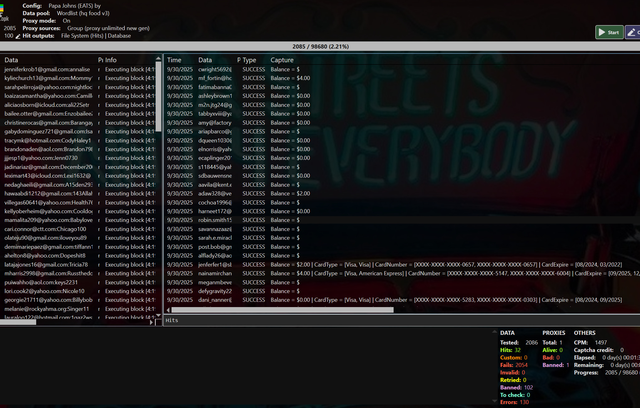640x408 pixels.
Task: Click the left arrow of the hits table horizontal scrollbar
Action: (x=168, y=310)
